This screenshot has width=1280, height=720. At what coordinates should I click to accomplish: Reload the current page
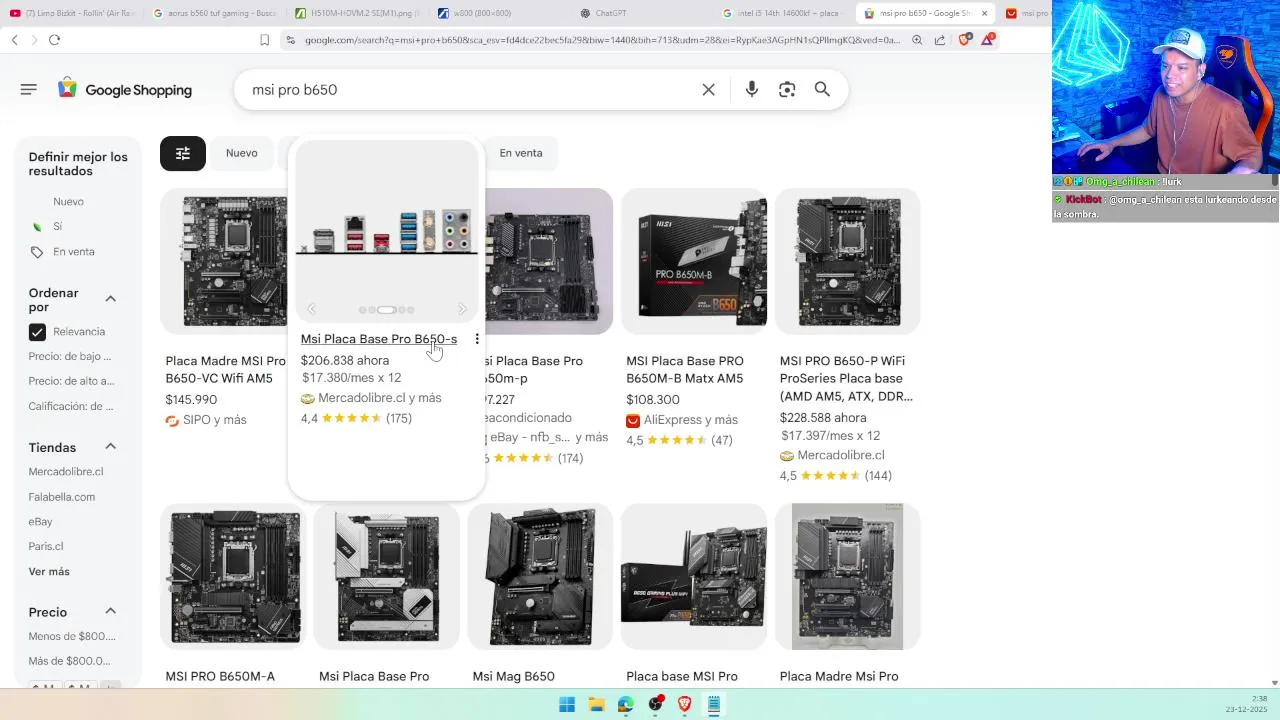pyautogui.click(x=54, y=40)
